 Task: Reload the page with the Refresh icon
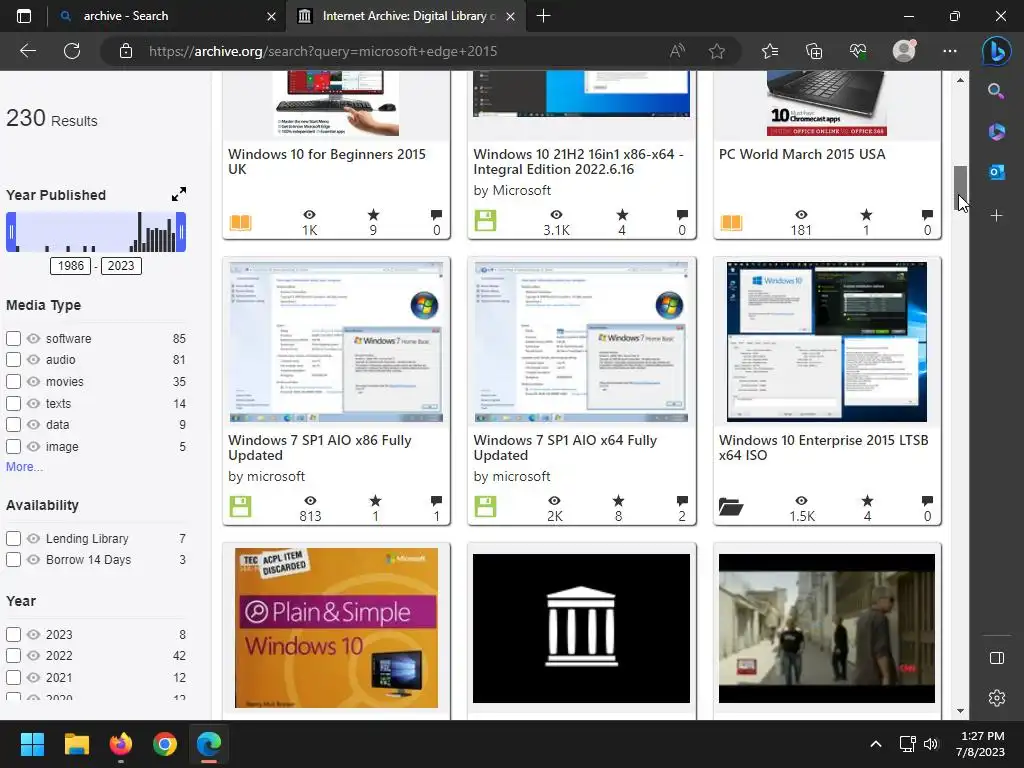pyautogui.click(x=72, y=51)
